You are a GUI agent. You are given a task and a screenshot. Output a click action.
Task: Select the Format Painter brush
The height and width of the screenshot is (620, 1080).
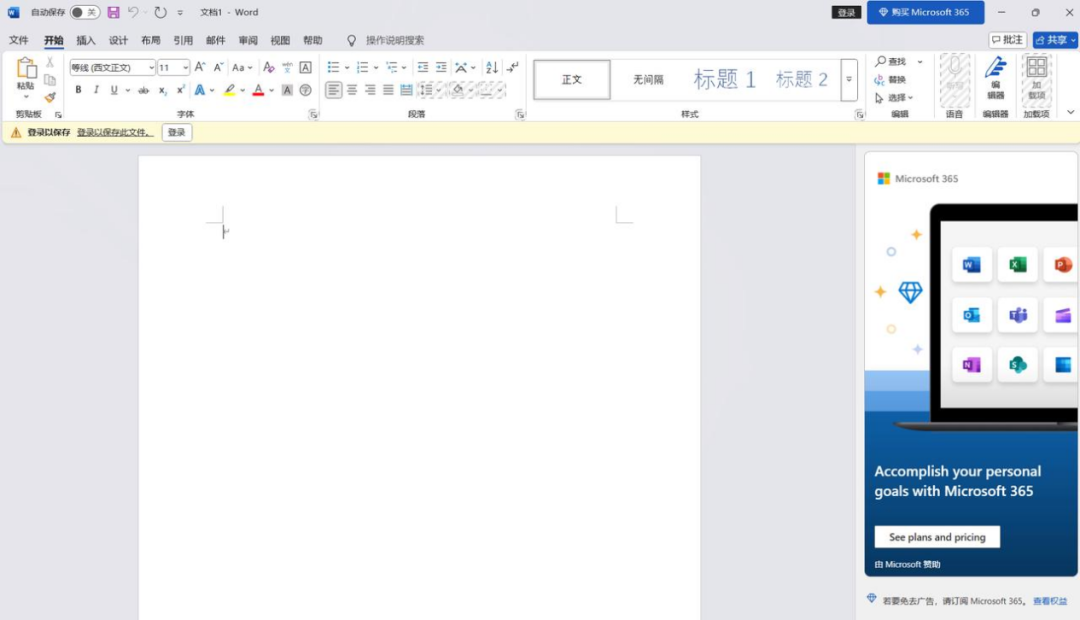pos(50,97)
